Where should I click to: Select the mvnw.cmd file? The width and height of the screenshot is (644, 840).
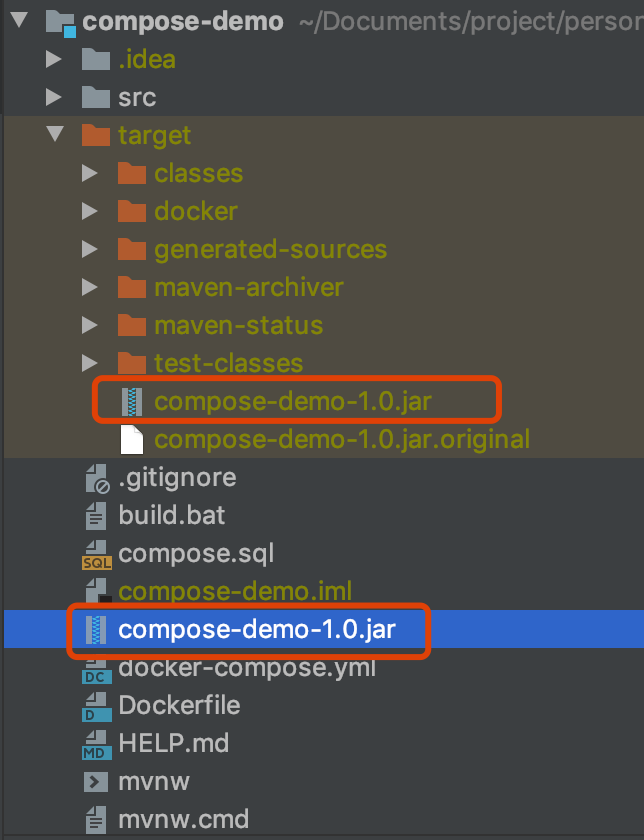coord(183,820)
